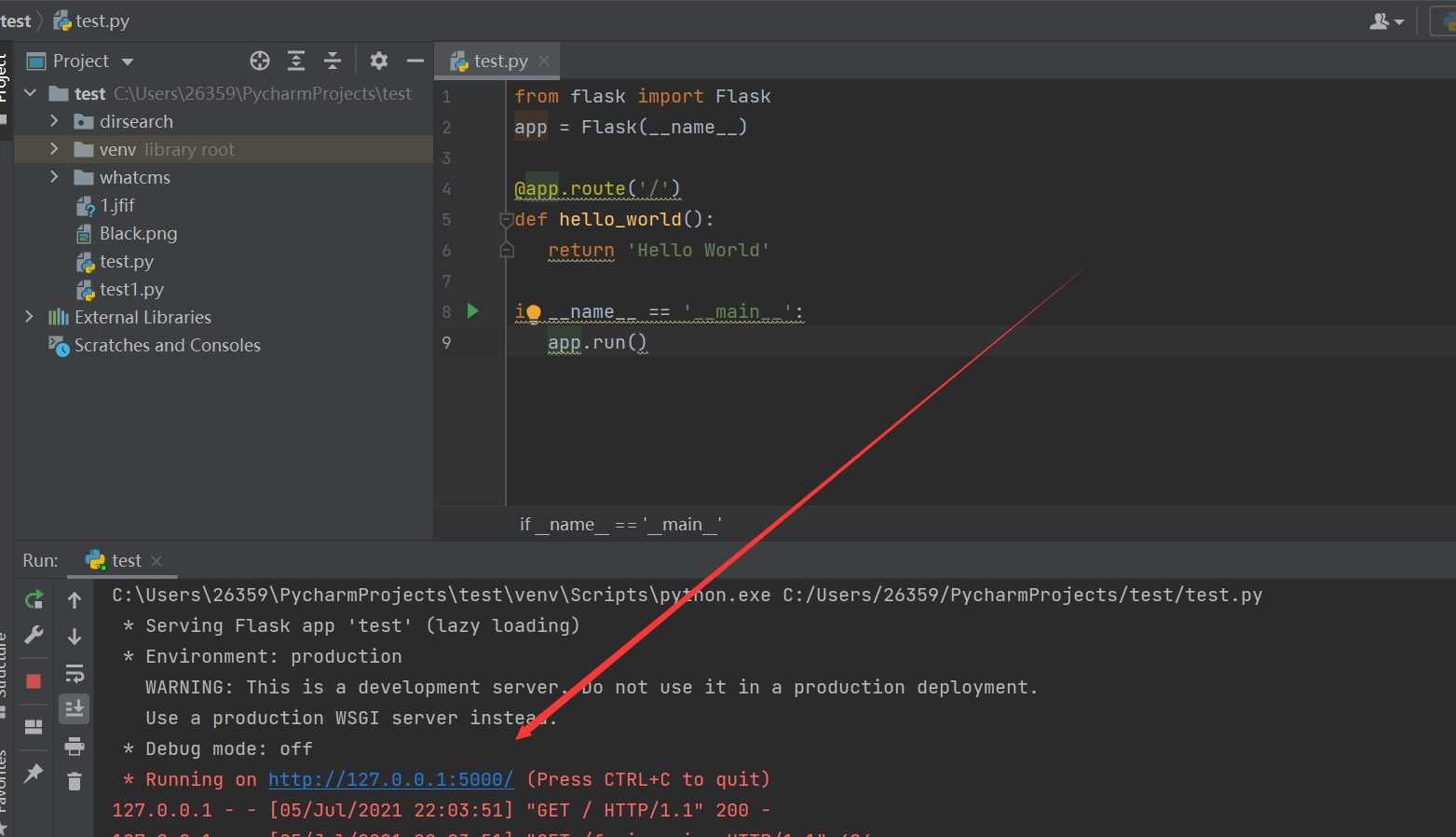
Task: Collapse the test project root folder
Action: 30,93
